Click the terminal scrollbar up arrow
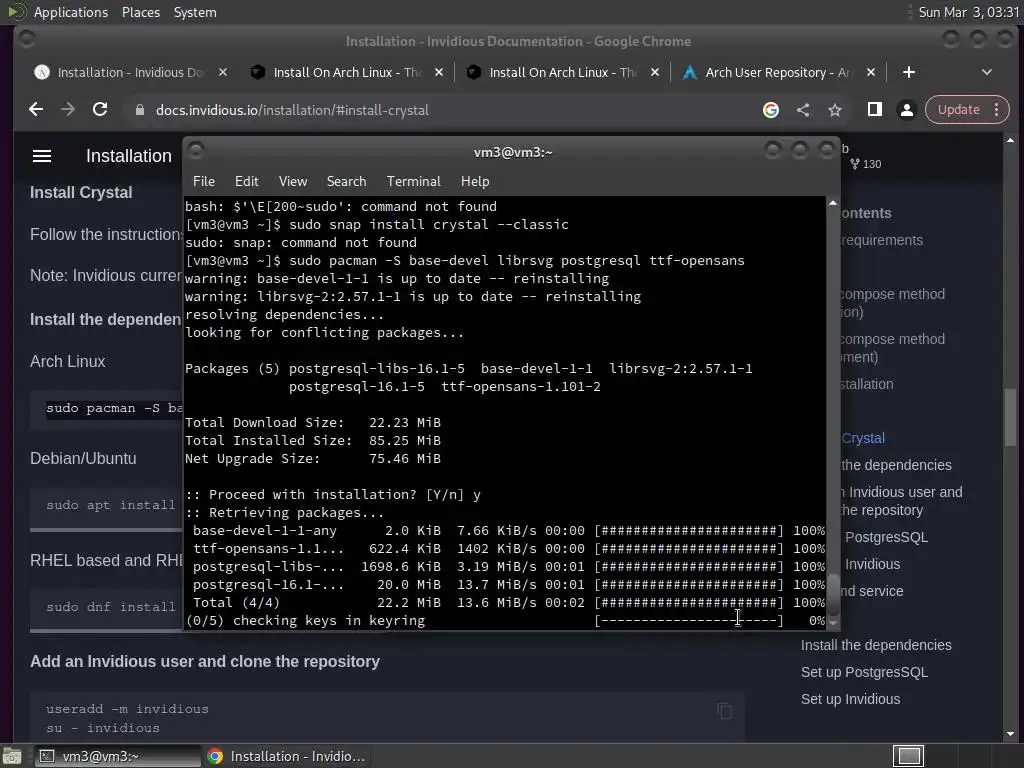 pyautogui.click(x=833, y=203)
